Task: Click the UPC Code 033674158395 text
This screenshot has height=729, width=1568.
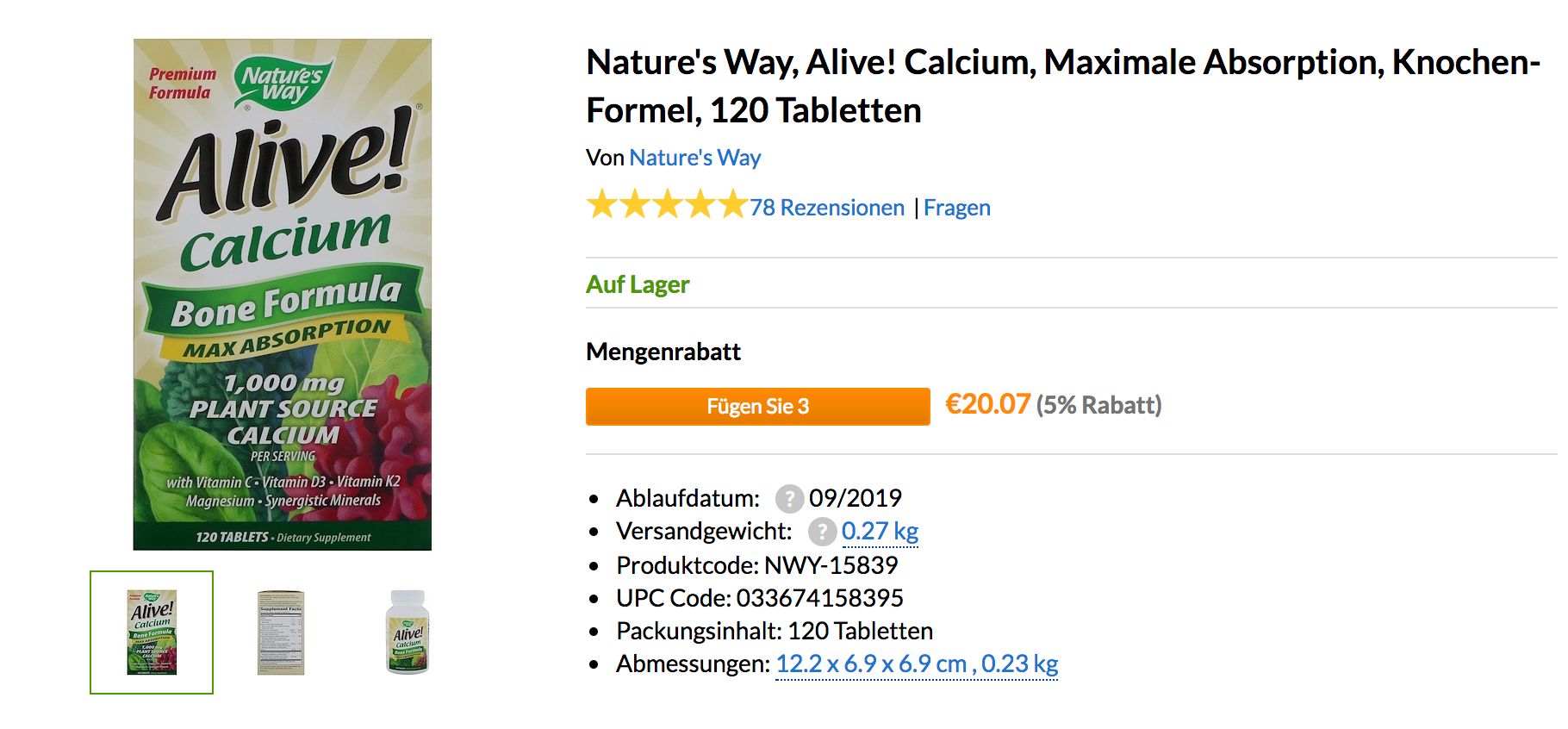Action: tap(759, 598)
